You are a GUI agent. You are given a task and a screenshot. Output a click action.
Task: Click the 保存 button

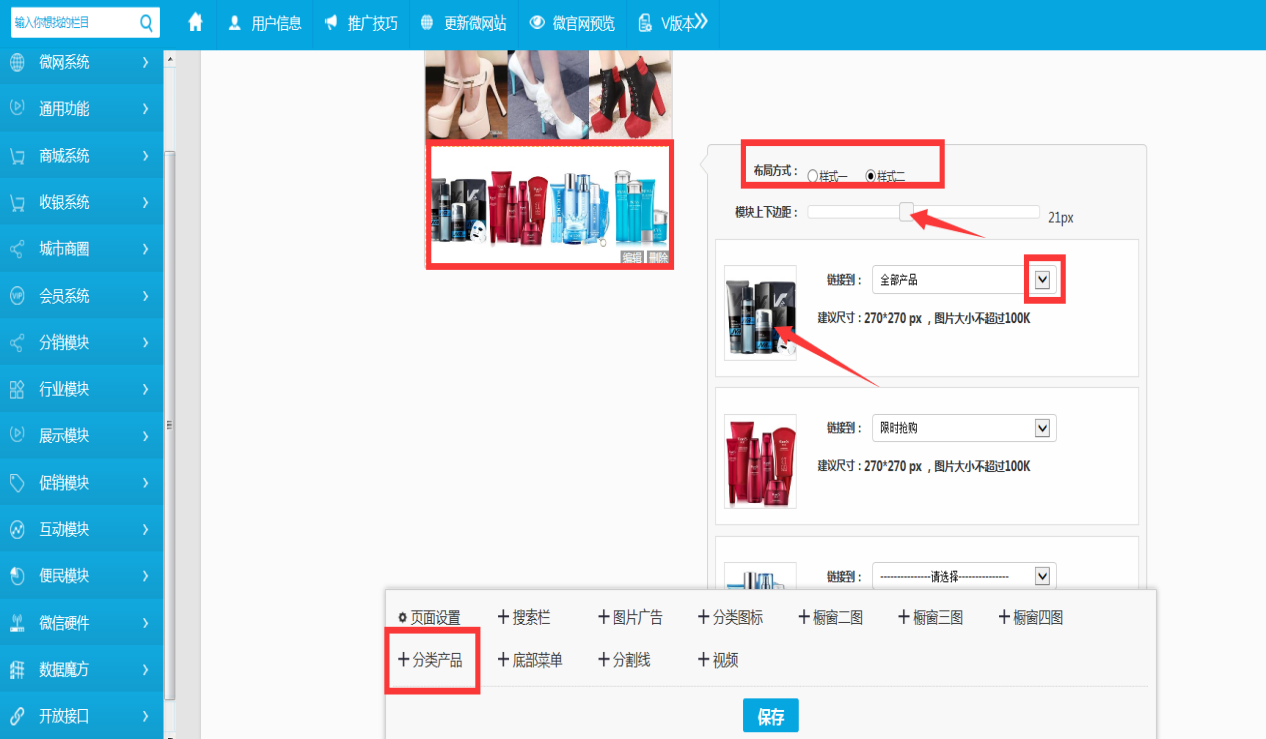click(770, 716)
